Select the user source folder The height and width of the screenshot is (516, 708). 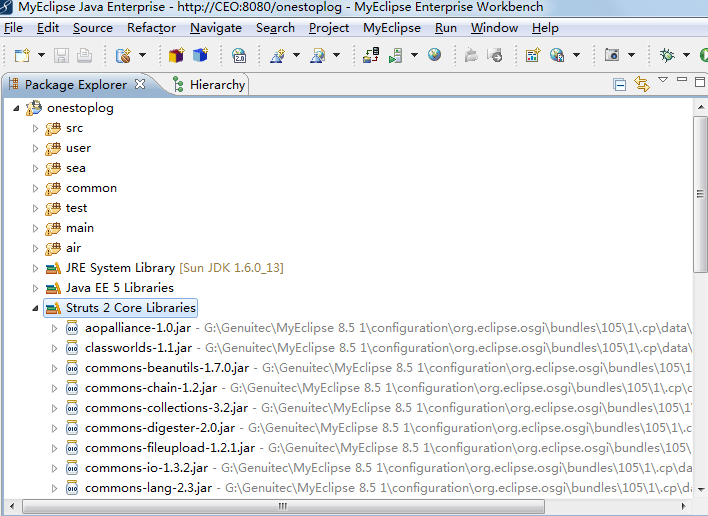pyautogui.click(x=78, y=148)
